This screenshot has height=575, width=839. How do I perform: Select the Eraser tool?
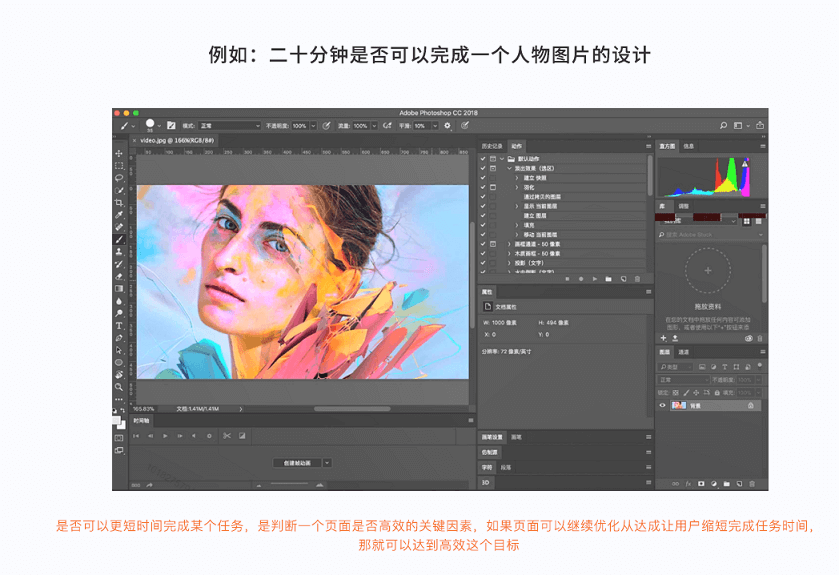[x=119, y=277]
